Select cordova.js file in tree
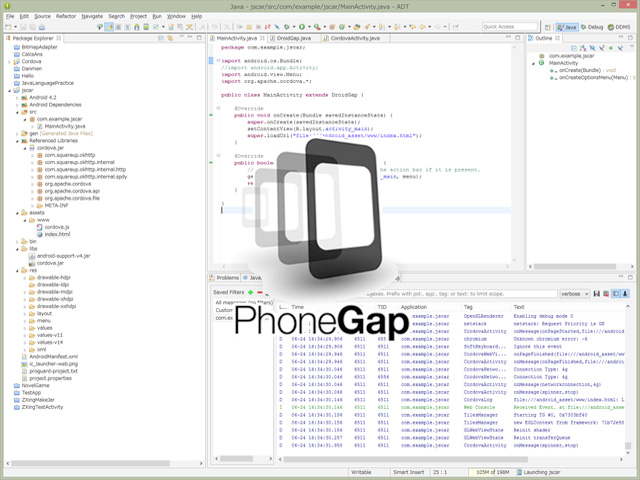The height and width of the screenshot is (480, 640). [x=57, y=227]
